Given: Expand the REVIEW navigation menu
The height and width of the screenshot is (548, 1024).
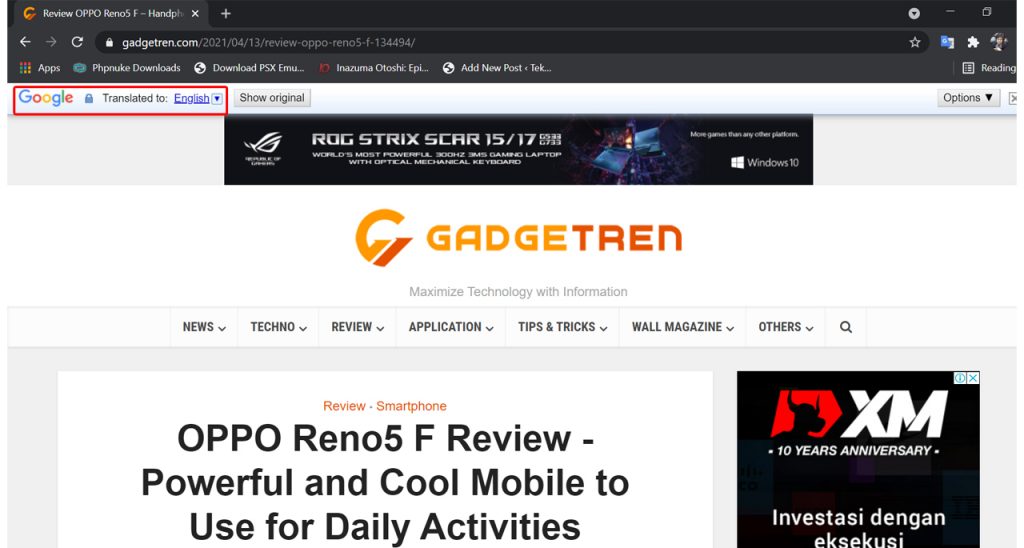Looking at the screenshot, I should click(x=358, y=327).
